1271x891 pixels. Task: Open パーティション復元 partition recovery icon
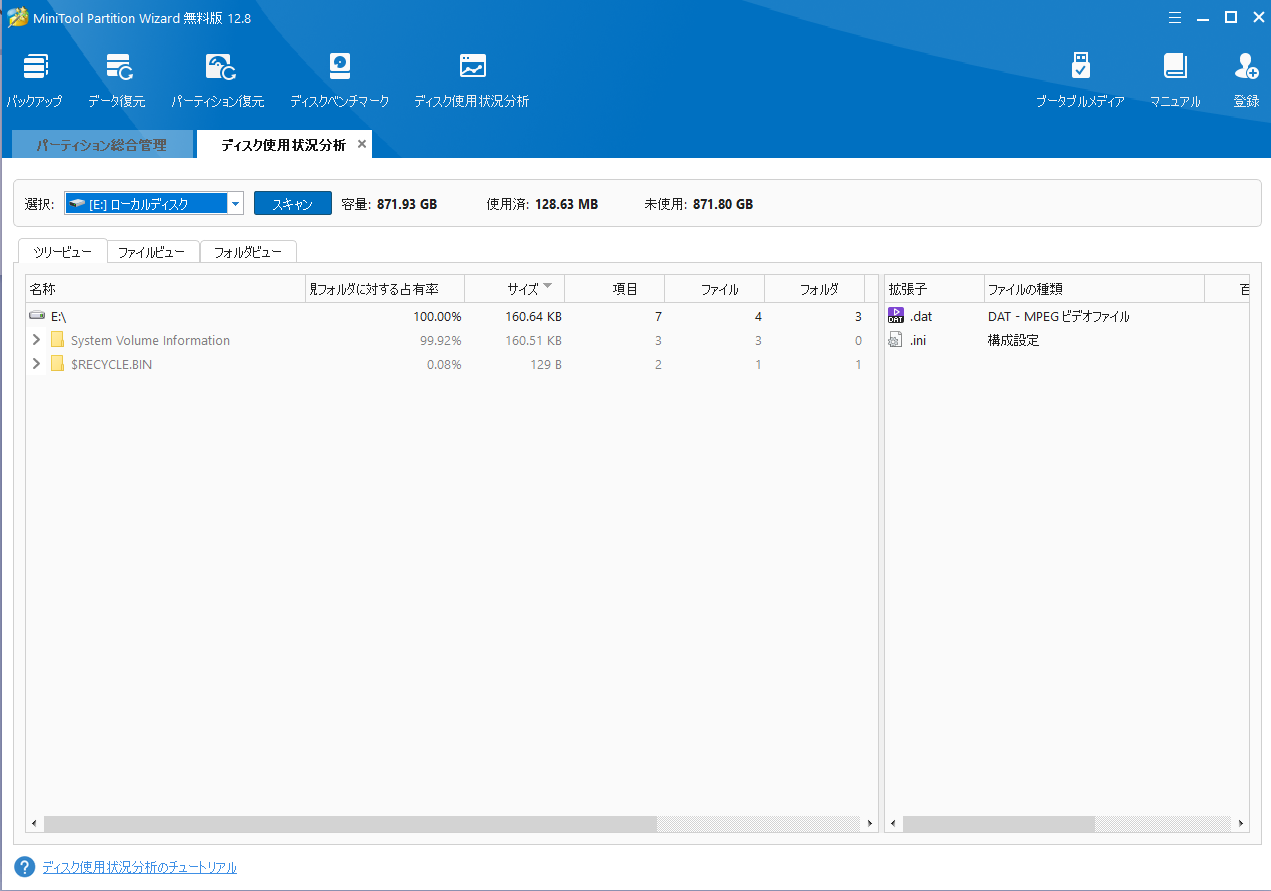[x=218, y=68]
